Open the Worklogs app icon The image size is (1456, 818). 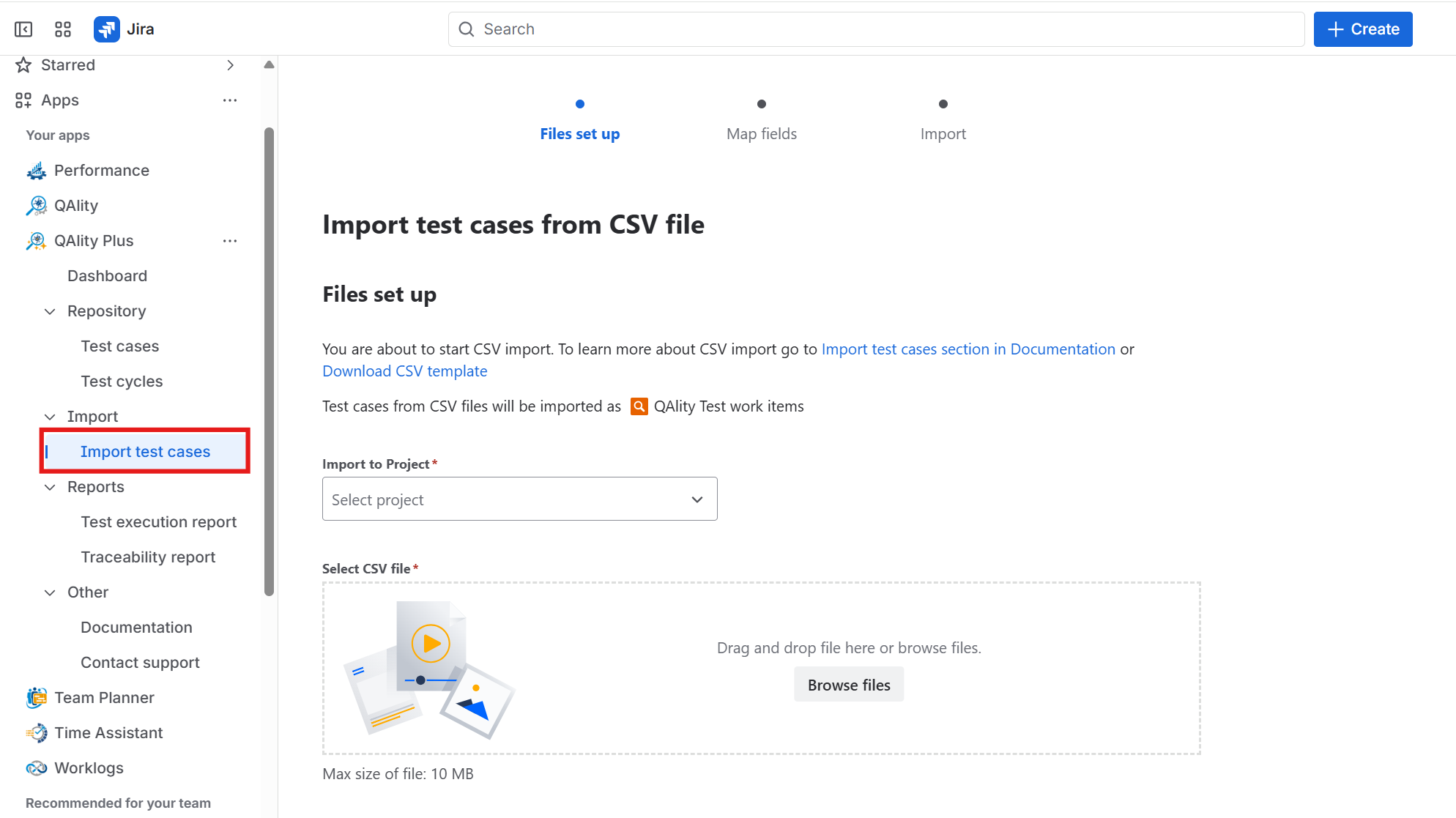(x=36, y=768)
